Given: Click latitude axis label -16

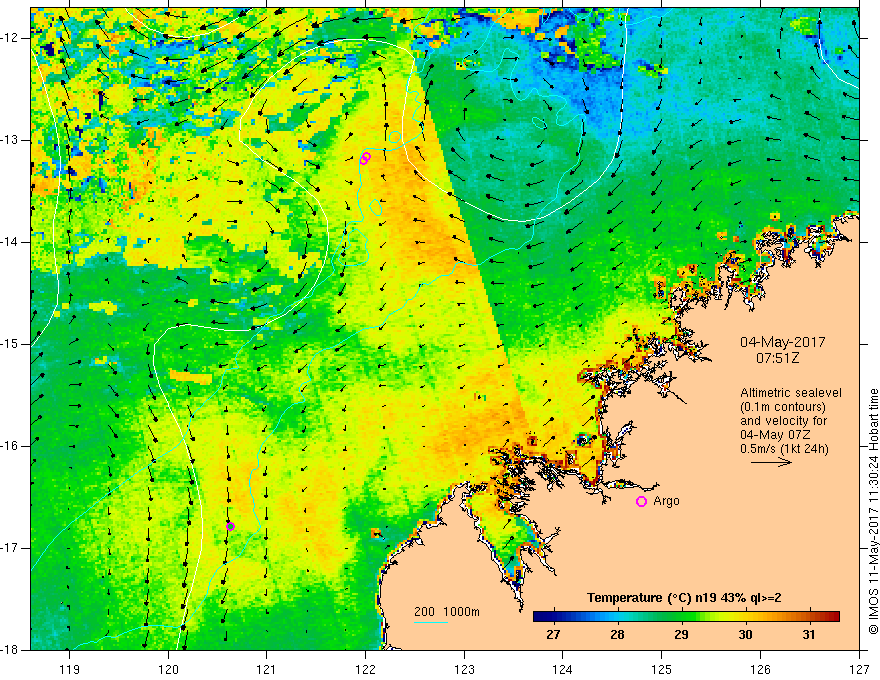Looking at the screenshot, I should [x=10, y=446].
